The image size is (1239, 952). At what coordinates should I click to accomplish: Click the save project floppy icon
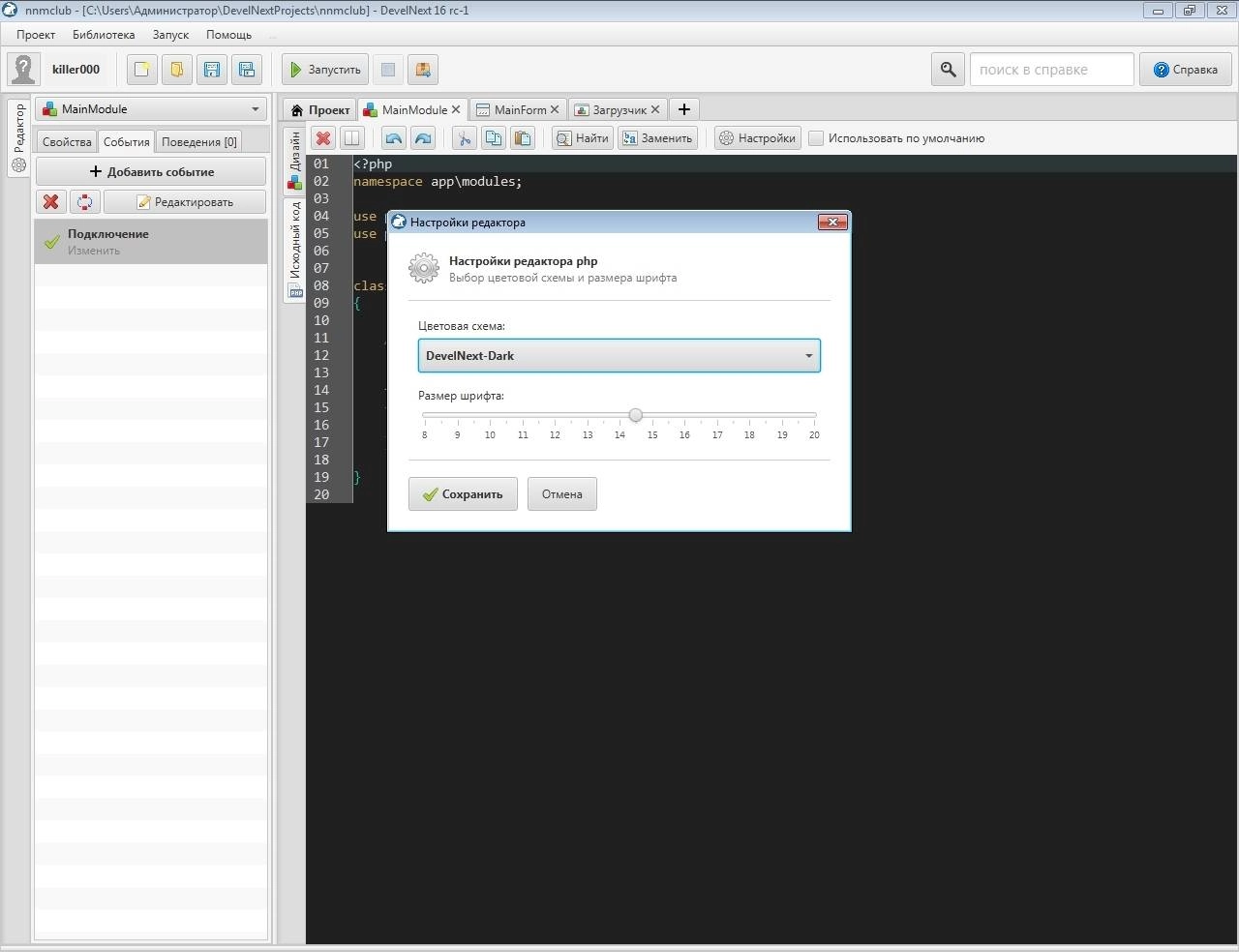click(212, 70)
